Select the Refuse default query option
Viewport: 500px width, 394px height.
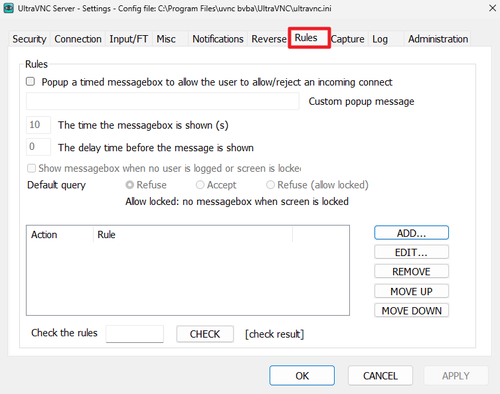(x=130, y=185)
